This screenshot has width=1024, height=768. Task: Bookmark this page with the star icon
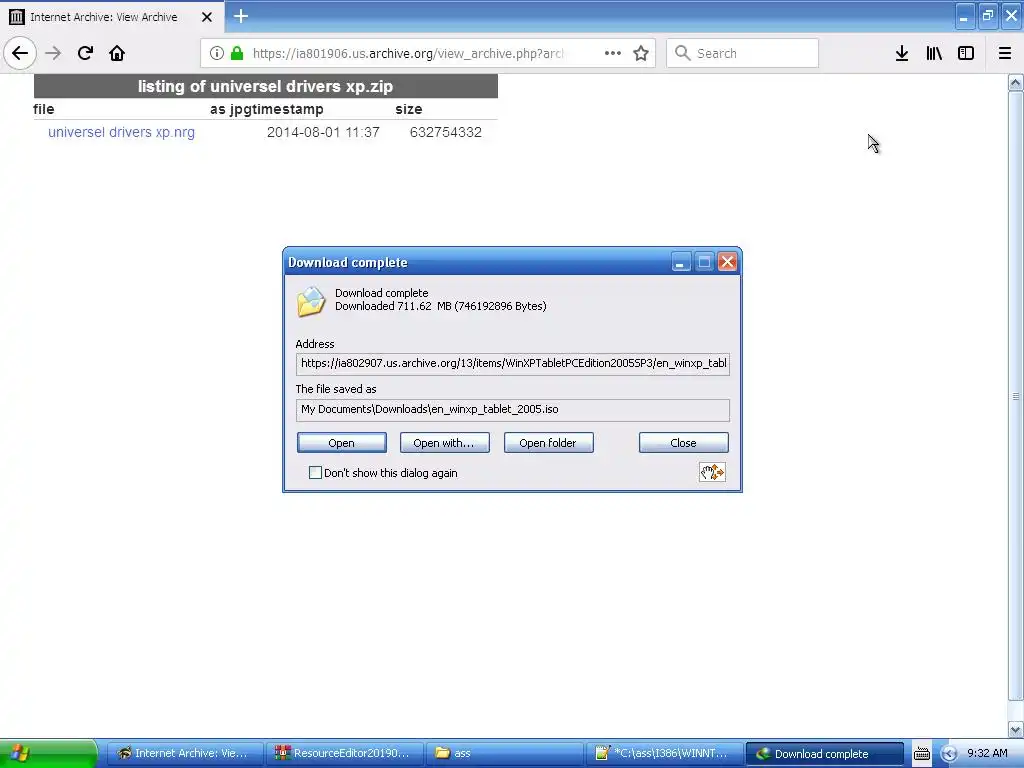coord(641,53)
